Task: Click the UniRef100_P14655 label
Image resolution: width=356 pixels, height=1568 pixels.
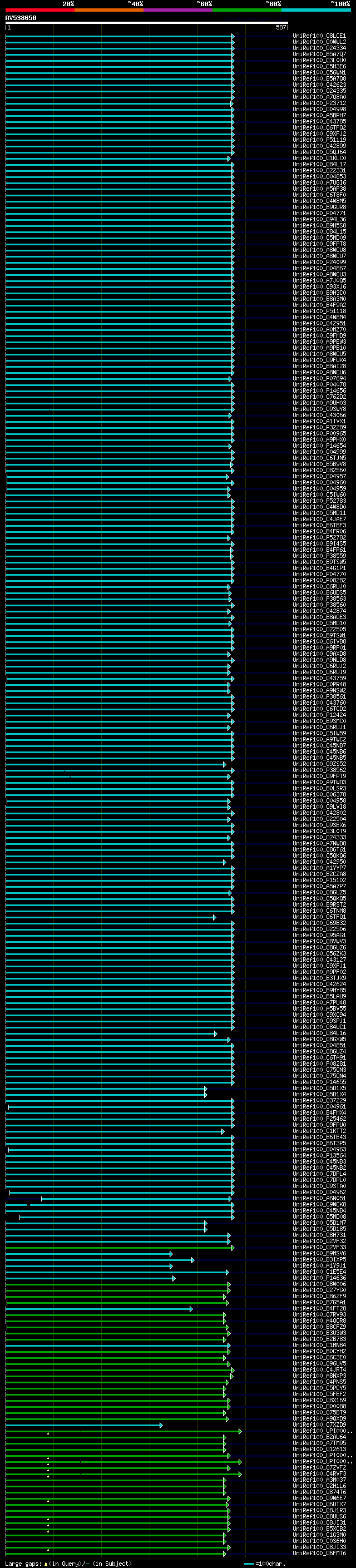Action: pyautogui.click(x=319, y=1082)
